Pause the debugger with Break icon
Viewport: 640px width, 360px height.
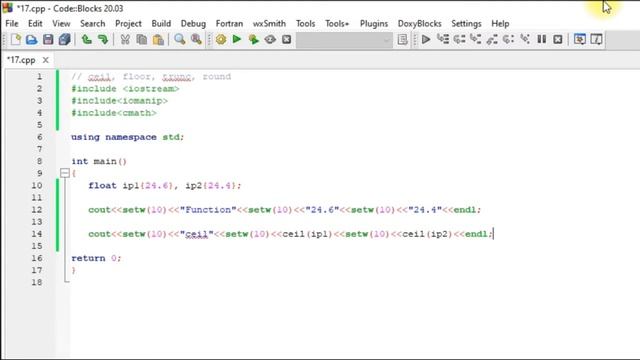tap(542, 40)
